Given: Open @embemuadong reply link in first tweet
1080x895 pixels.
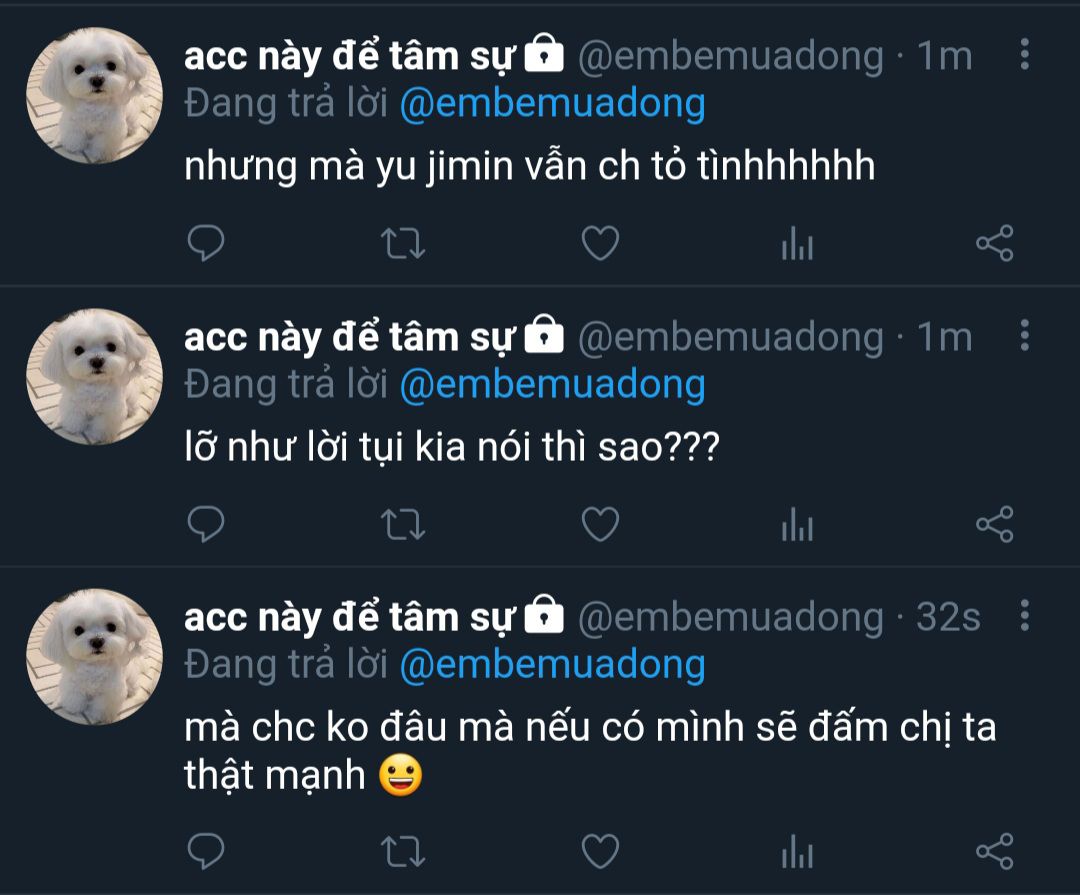Looking at the screenshot, I should [x=552, y=104].
